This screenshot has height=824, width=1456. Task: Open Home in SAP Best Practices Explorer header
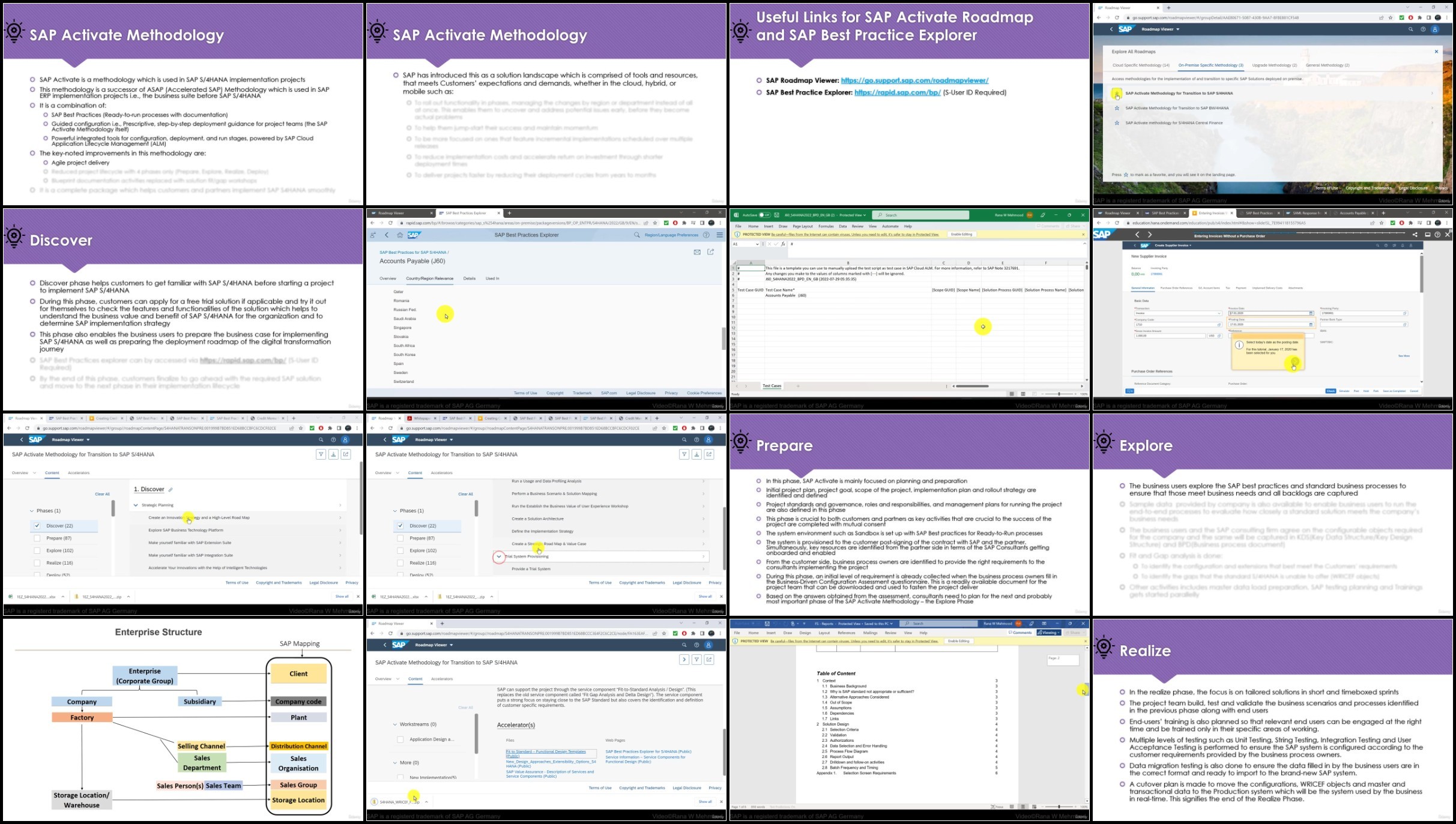click(x=400, y=235)
